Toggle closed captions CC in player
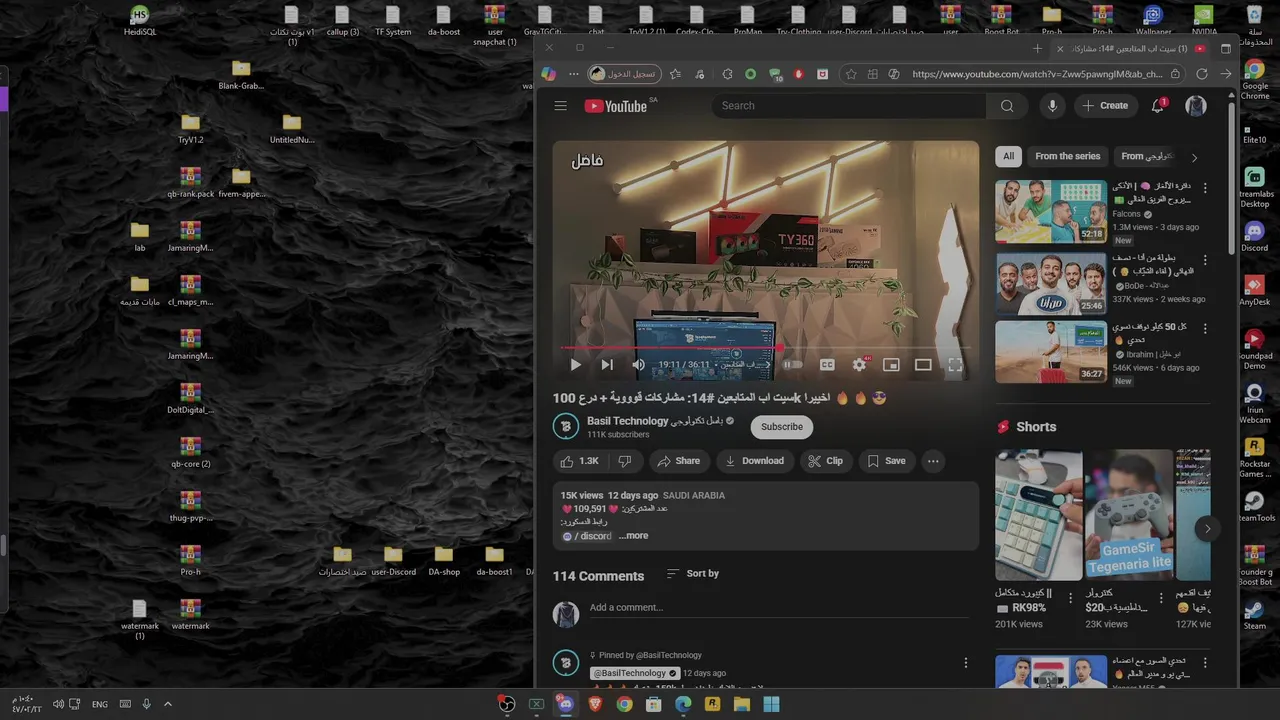This screenshot has height=720, width=1280. (827, 365)
